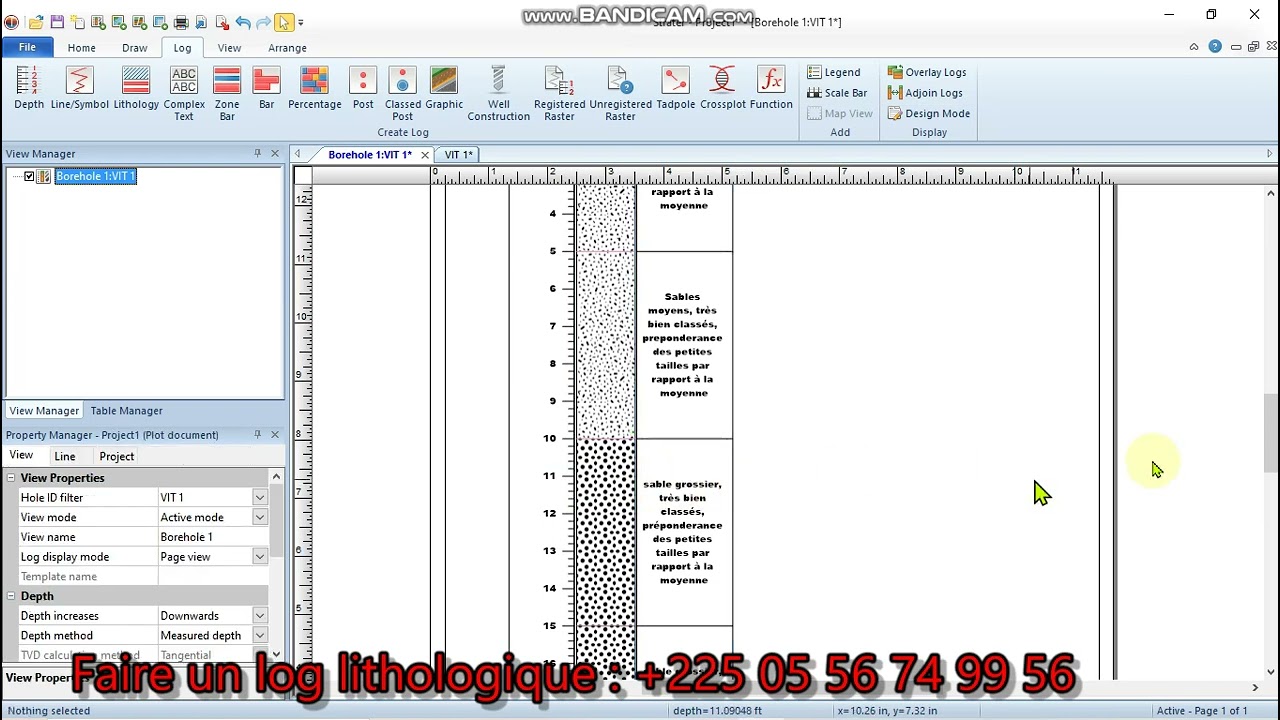
Task: Add a Well Construction log
Action: pyautogui.click(x=498, y=94)
